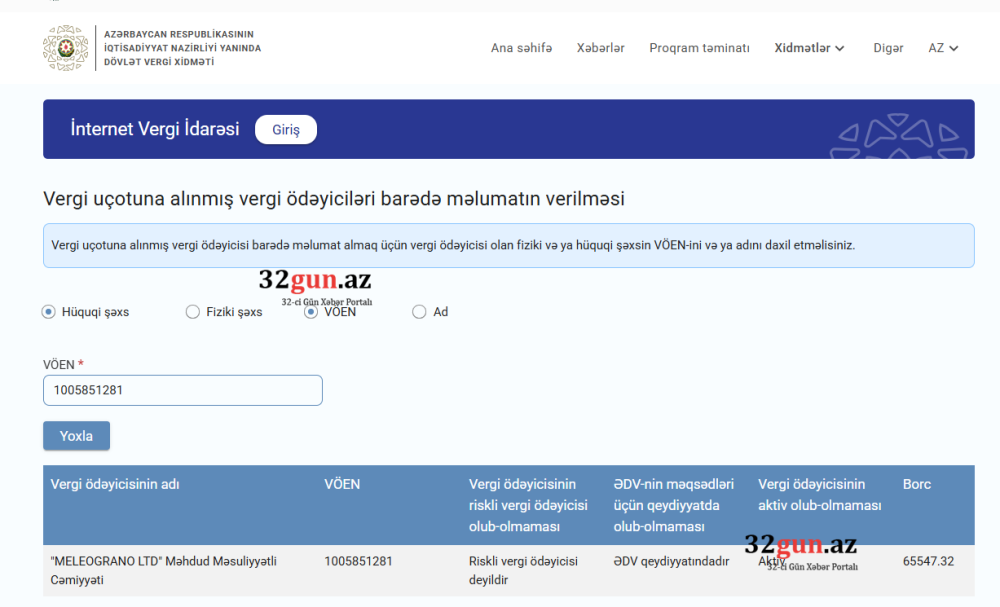Open the "Ana səhifə" navigation link
The height and width of the screenshot is (607, 1000).
[521, 47]
